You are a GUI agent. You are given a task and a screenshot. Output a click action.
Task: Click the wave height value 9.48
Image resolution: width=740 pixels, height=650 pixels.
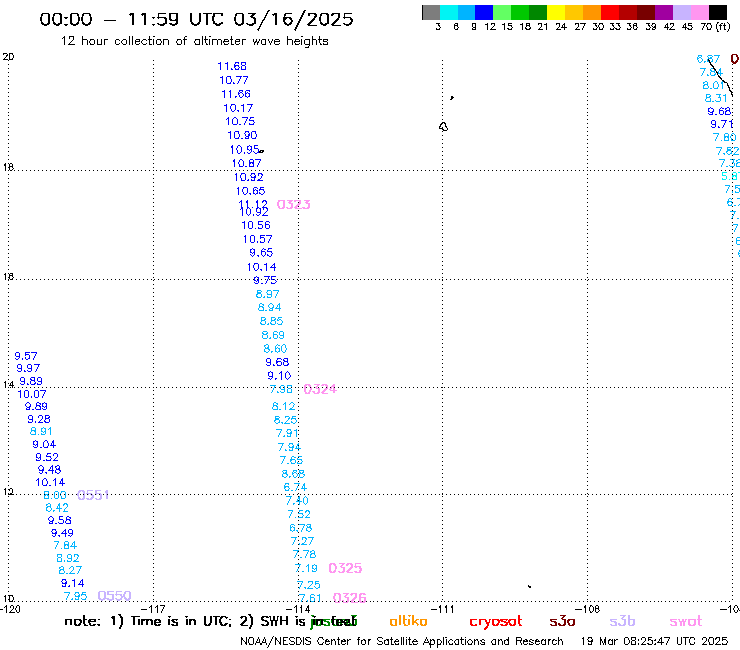[x=49, y=470]
